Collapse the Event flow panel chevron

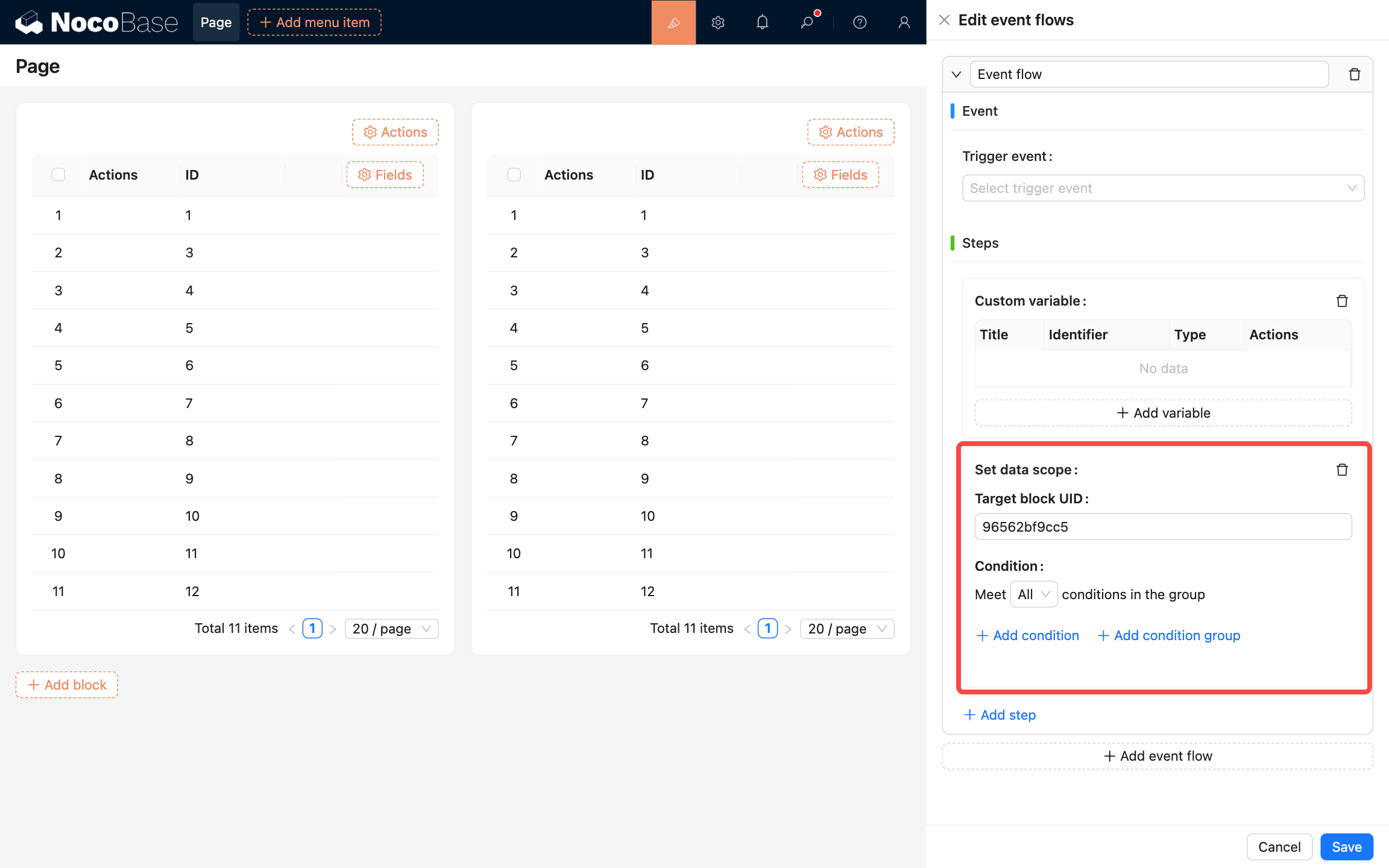tap(956, 74)
